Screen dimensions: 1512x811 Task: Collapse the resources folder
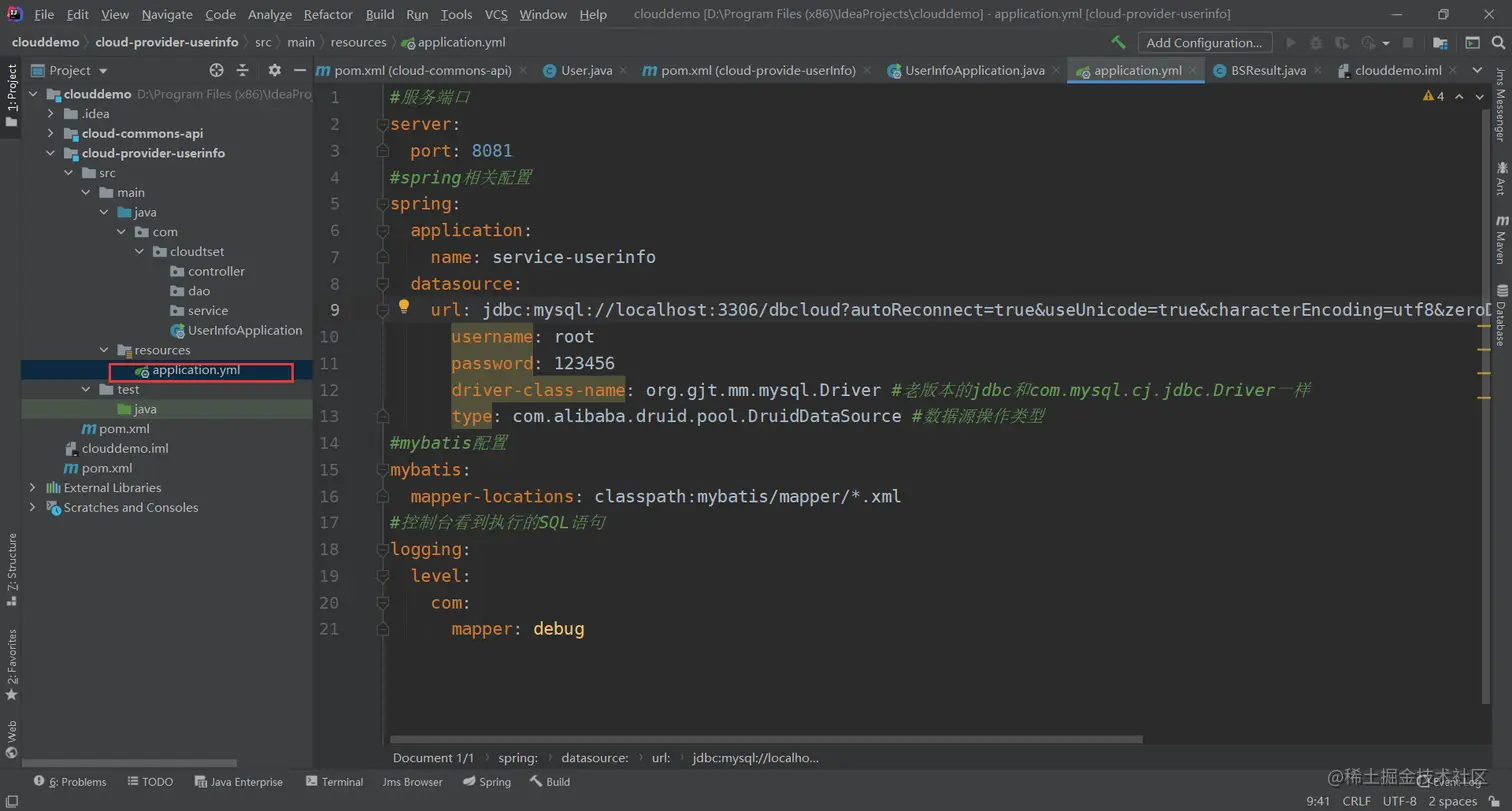104,350
